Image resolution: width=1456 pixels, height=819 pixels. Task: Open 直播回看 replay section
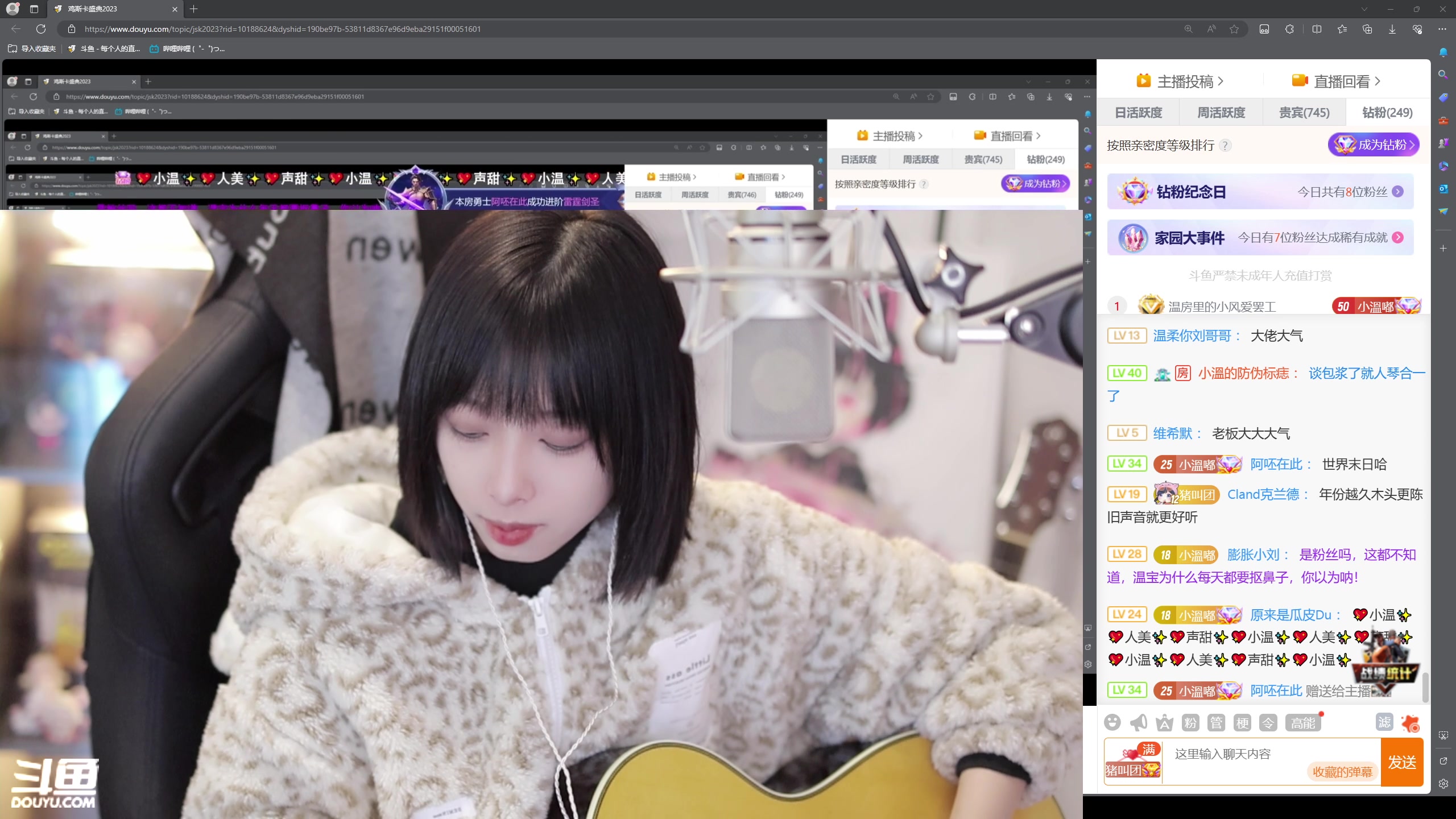point(1336,81)
